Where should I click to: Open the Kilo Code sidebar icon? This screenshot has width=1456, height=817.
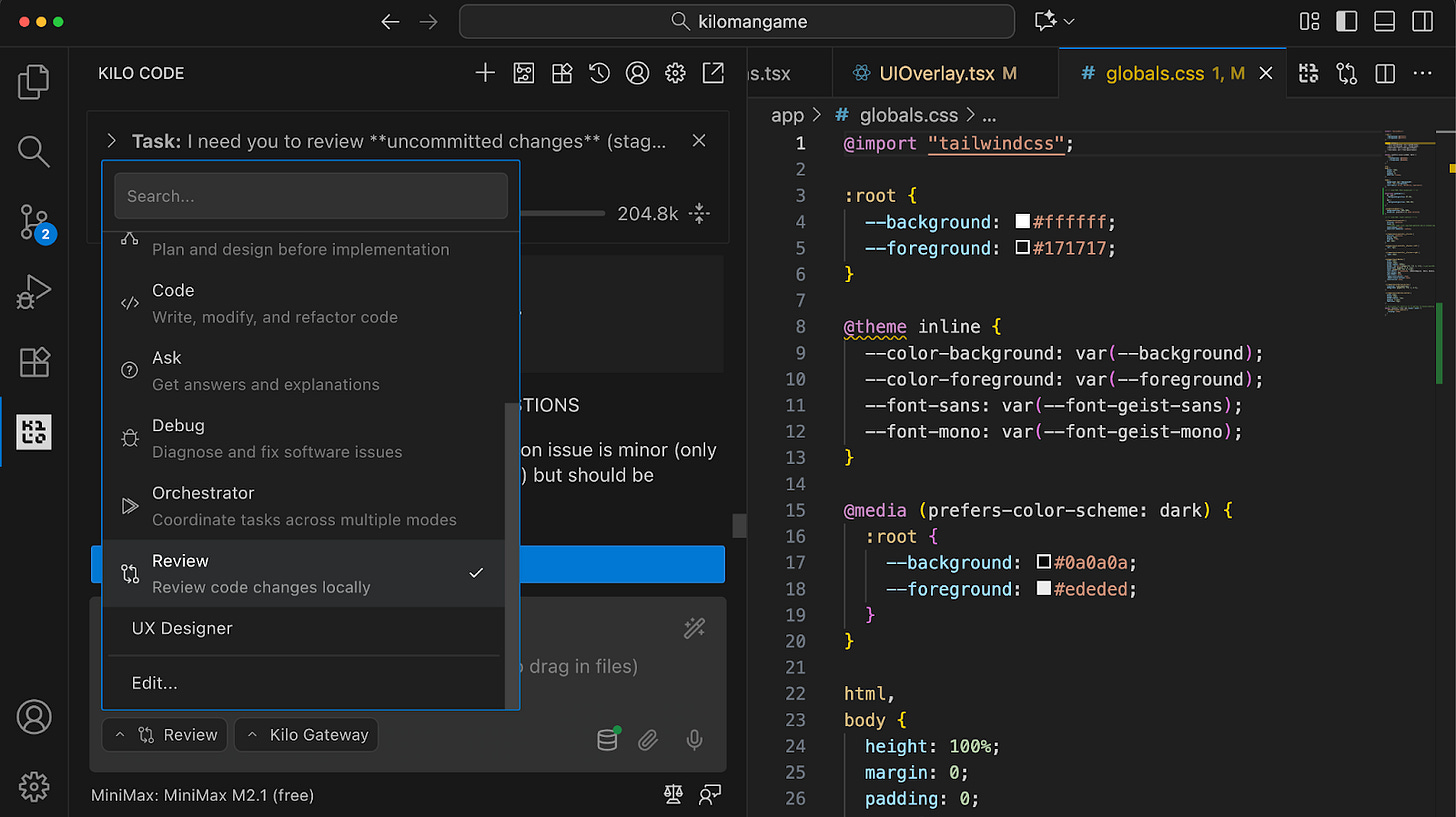coord(34,432)
